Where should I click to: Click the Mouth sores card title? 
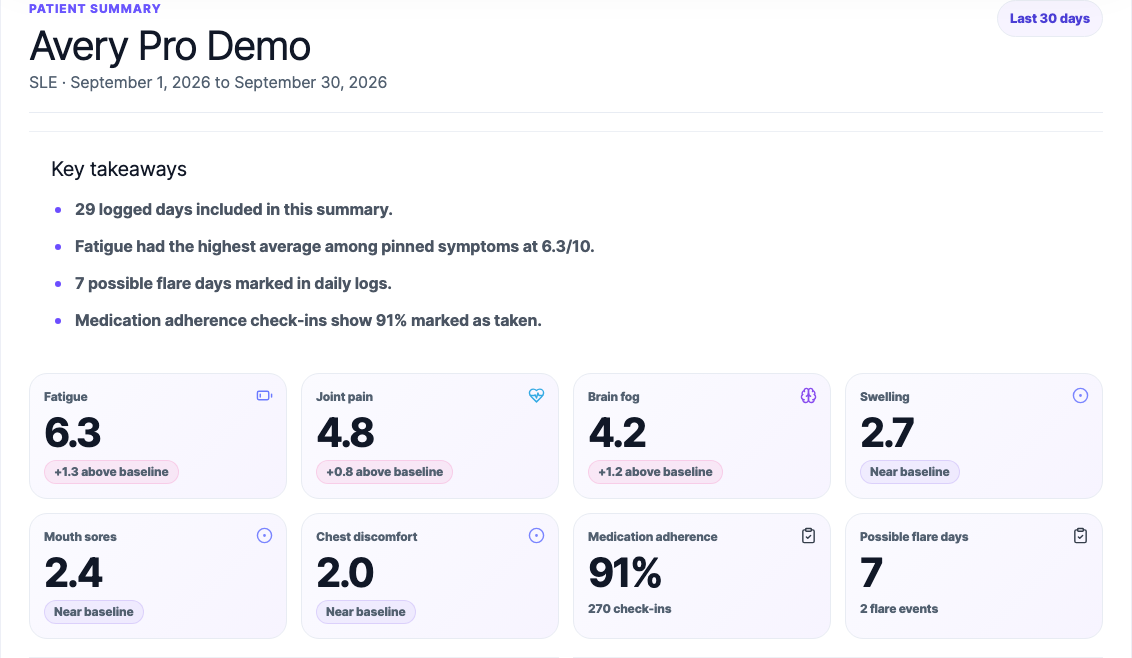(x=80, y=537)
